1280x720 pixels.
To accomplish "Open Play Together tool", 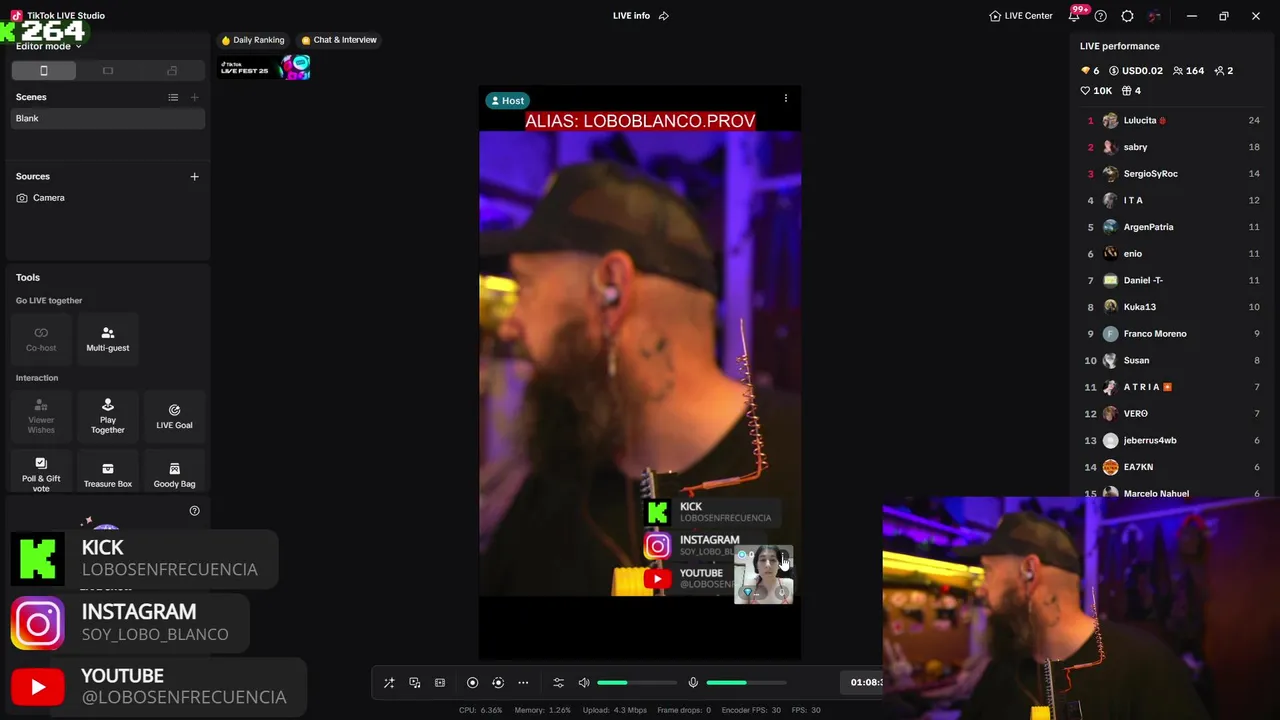I will 108,416.
